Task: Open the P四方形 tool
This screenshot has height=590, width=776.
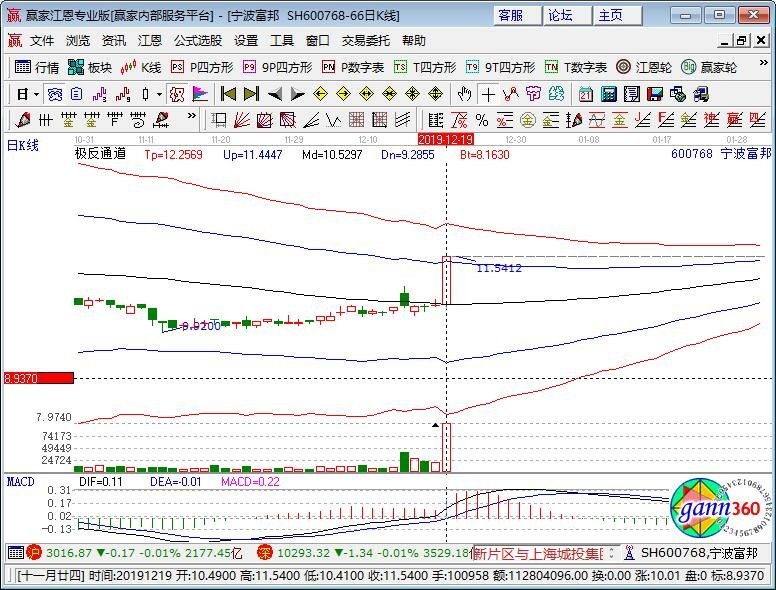Action: coord(202,67)
